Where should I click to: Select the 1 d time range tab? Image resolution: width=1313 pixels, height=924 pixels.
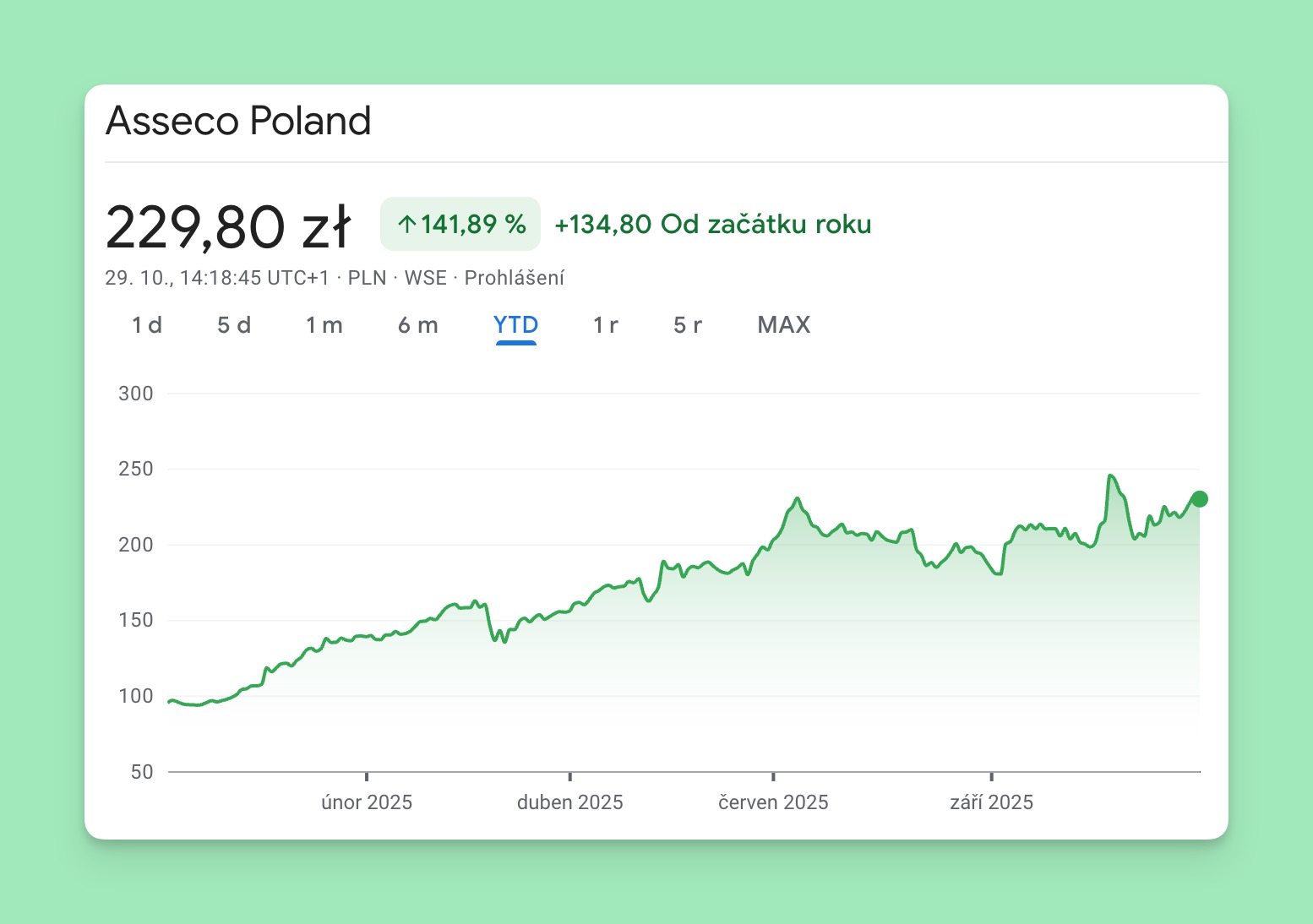[147, 325]
